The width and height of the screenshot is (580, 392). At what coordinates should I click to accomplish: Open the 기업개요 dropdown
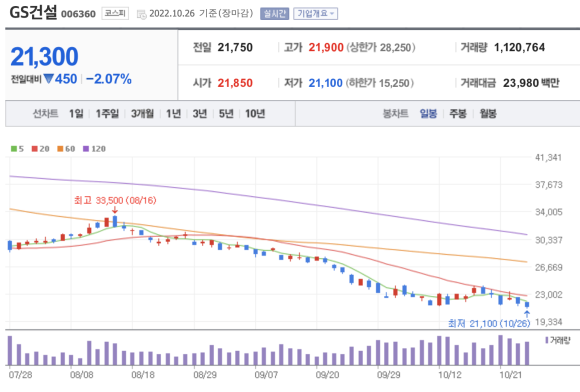[316, 14]
